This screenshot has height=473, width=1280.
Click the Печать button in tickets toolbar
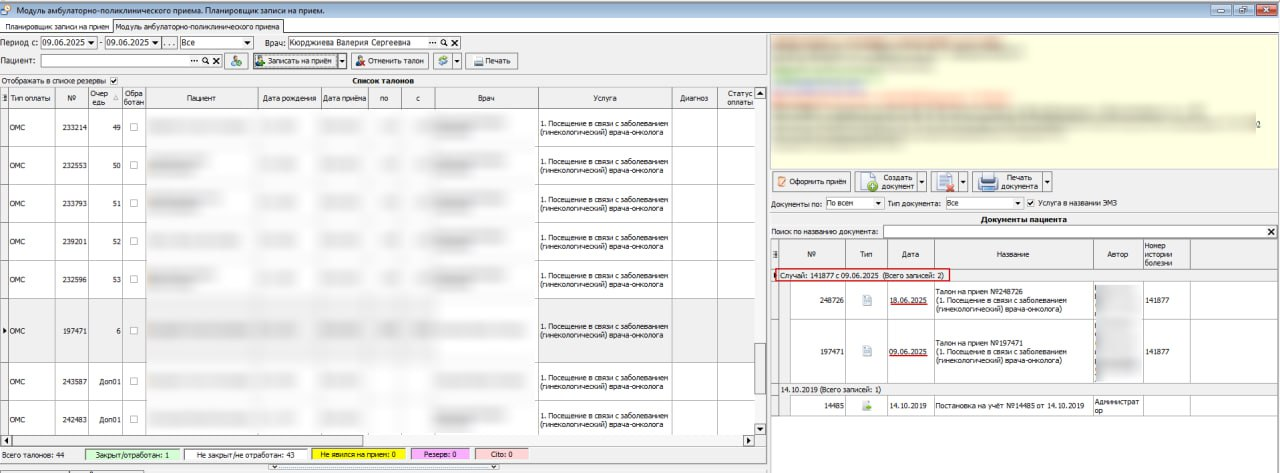pyautogui.click(x=493, y=61)
